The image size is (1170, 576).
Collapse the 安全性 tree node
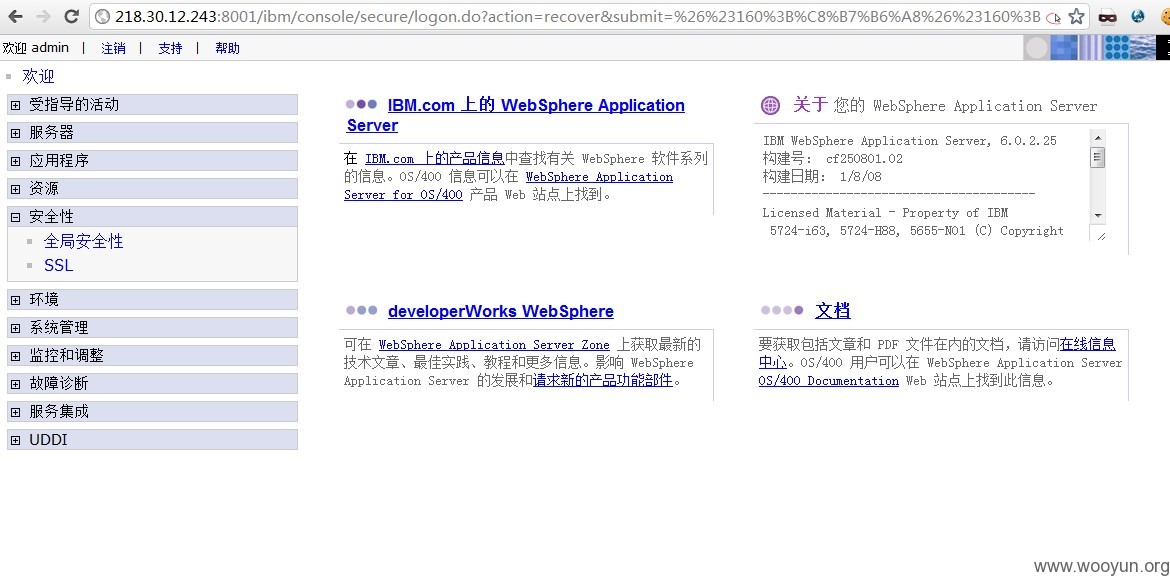[x=15, y=217]
